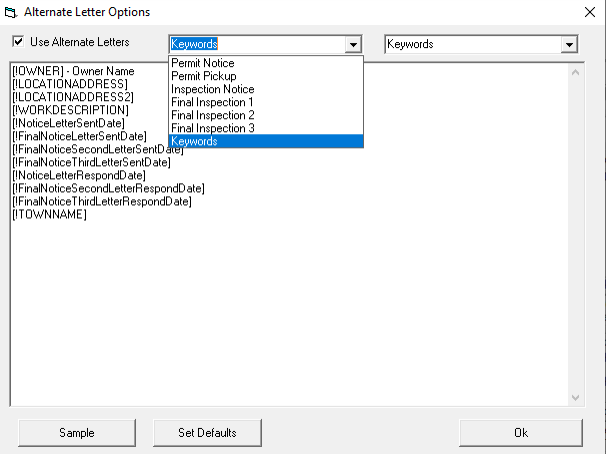Choose Permit Pickup in the list
607x454 pixels.
pos(204,76)
